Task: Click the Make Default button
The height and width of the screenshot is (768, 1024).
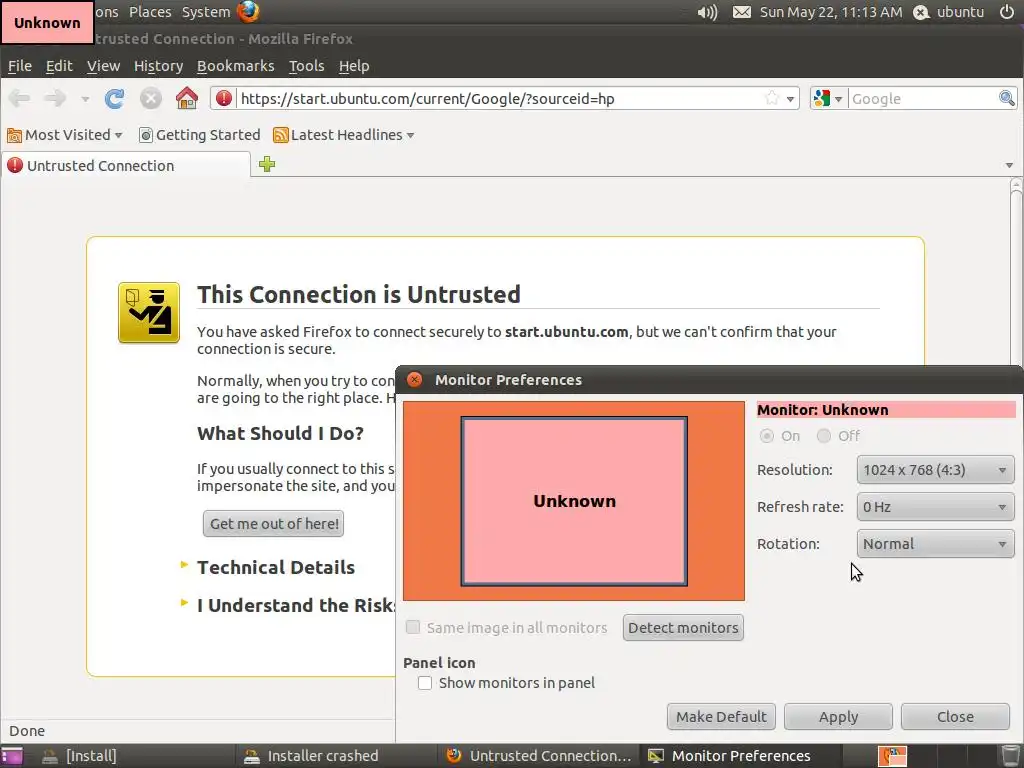Action: pyautogui.click(x=721, y=716)
